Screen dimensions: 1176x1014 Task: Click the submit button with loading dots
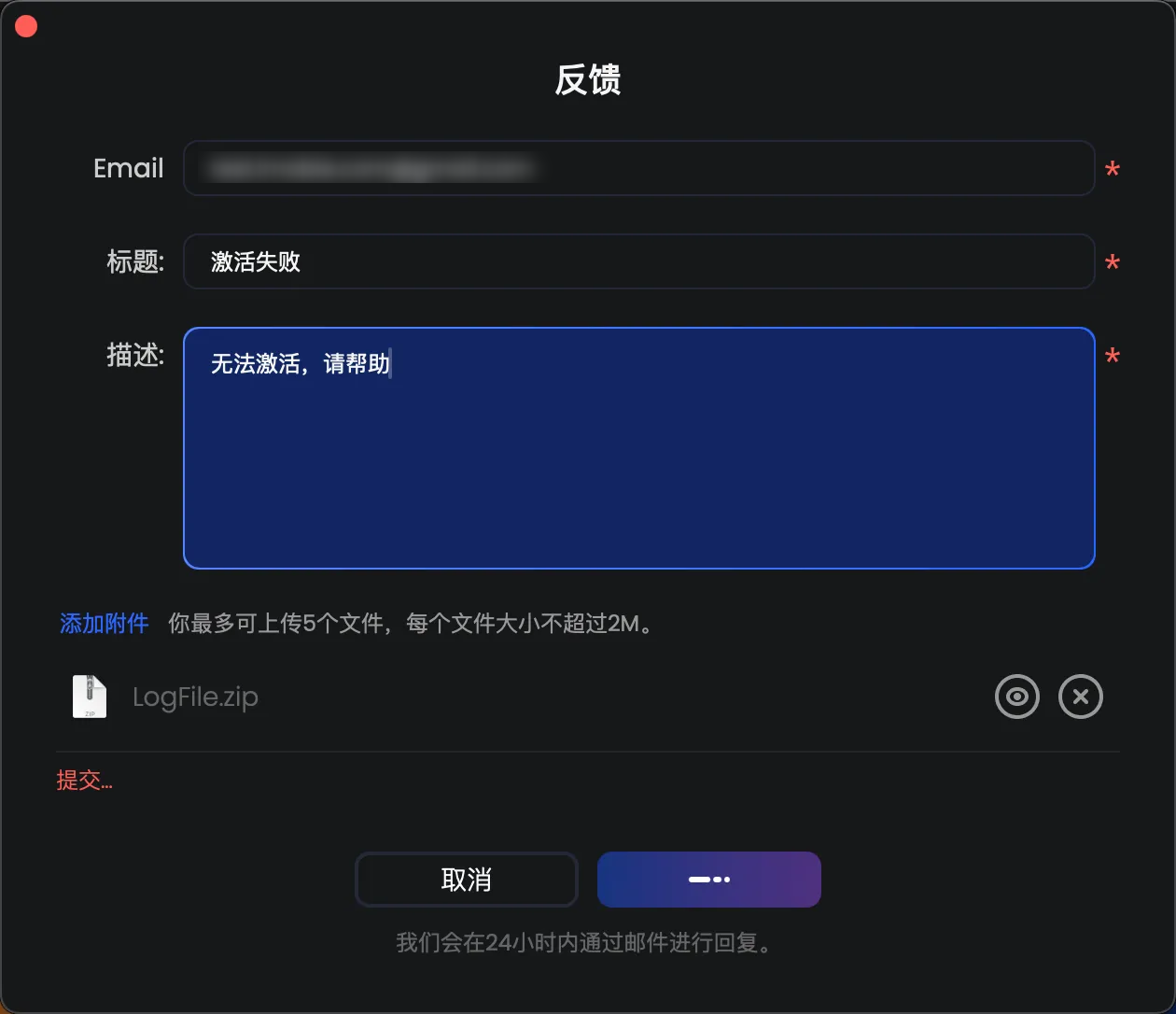[x=709, y=880]
